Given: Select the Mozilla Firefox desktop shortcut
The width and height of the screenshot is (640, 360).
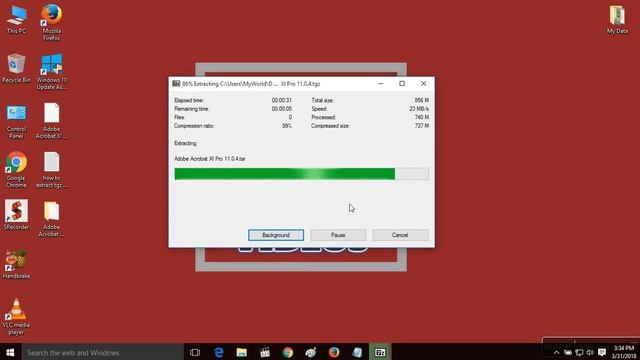Looking at the screenshot, I should 51,22.
